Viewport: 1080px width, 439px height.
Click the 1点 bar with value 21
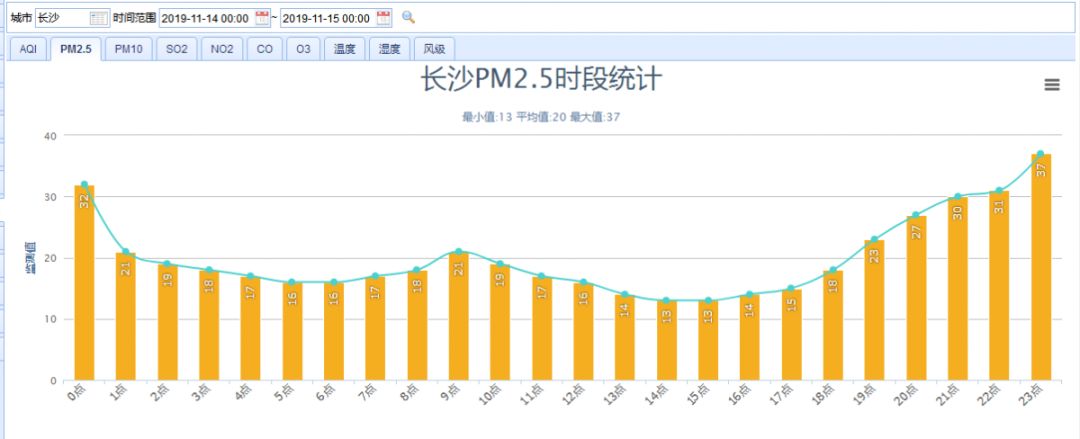pyautogui.click(x=125, y=316)
